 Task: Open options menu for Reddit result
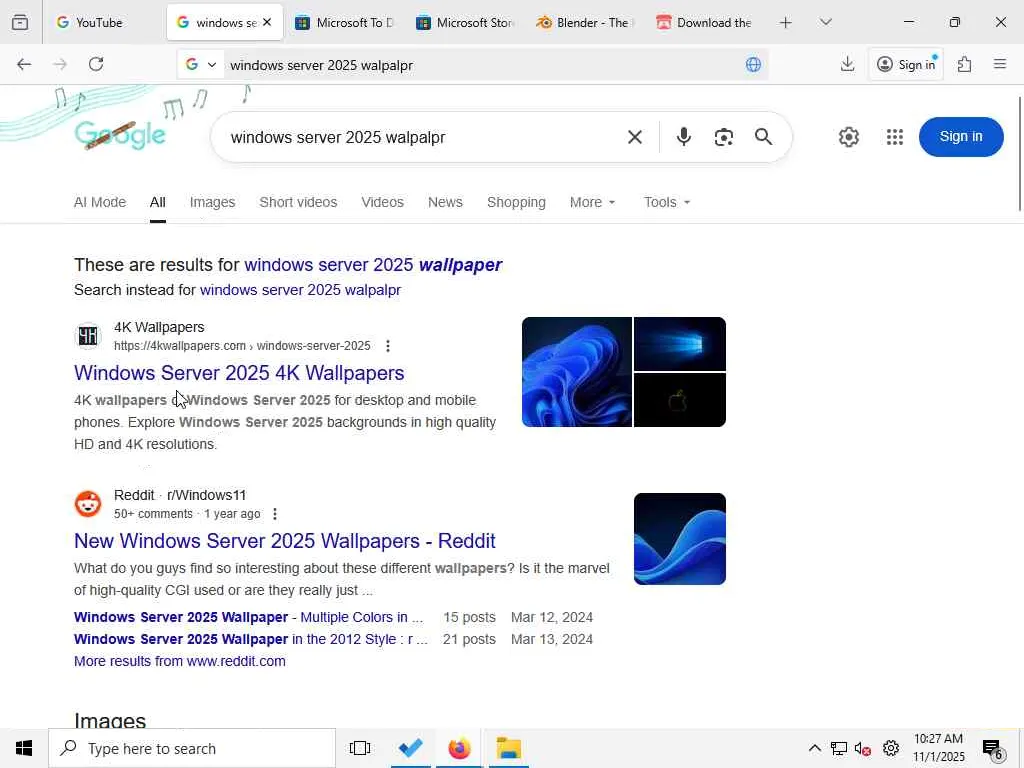(275, 514)
